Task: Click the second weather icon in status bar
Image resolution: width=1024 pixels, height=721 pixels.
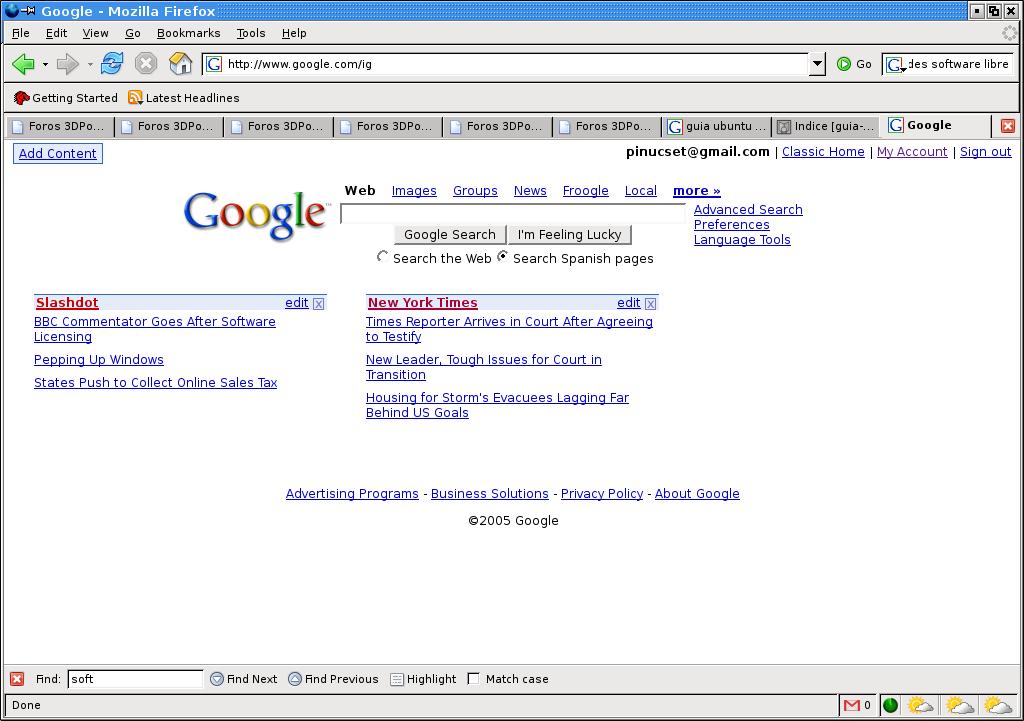Action: coord(959,705)
